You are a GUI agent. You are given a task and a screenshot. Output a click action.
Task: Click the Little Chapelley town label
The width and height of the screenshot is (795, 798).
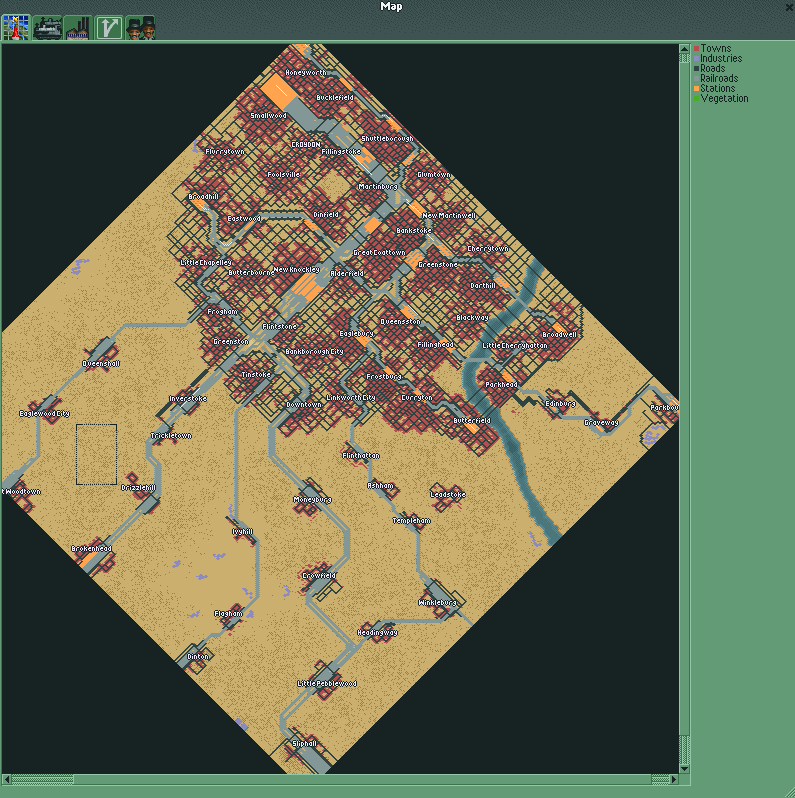tap(206, 263)
